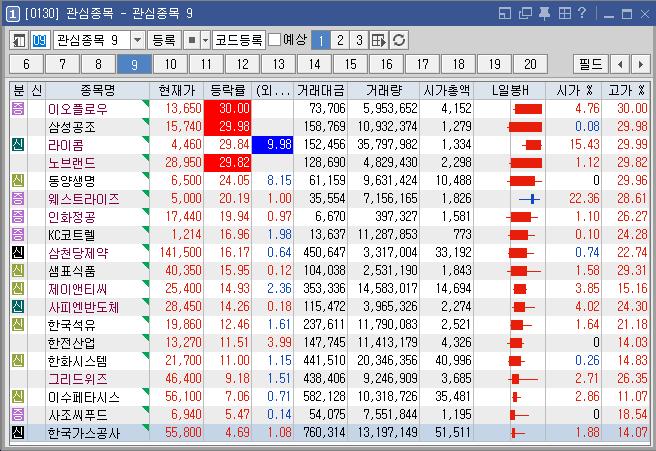656x451 pixels.
Task: Switch to group tab 6
Action: 26,64
